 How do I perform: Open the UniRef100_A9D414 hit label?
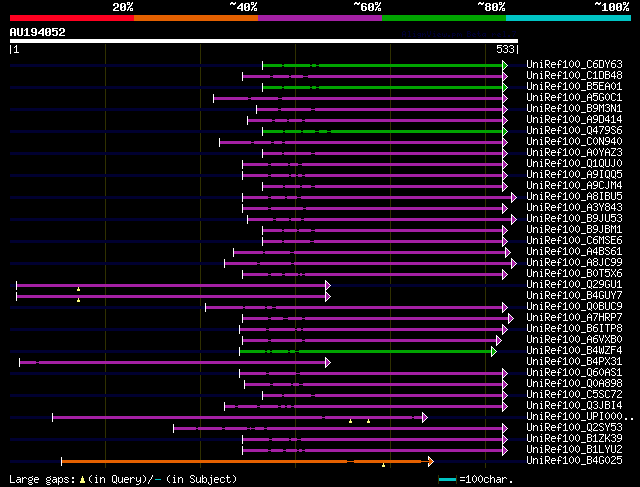[574, 120]
